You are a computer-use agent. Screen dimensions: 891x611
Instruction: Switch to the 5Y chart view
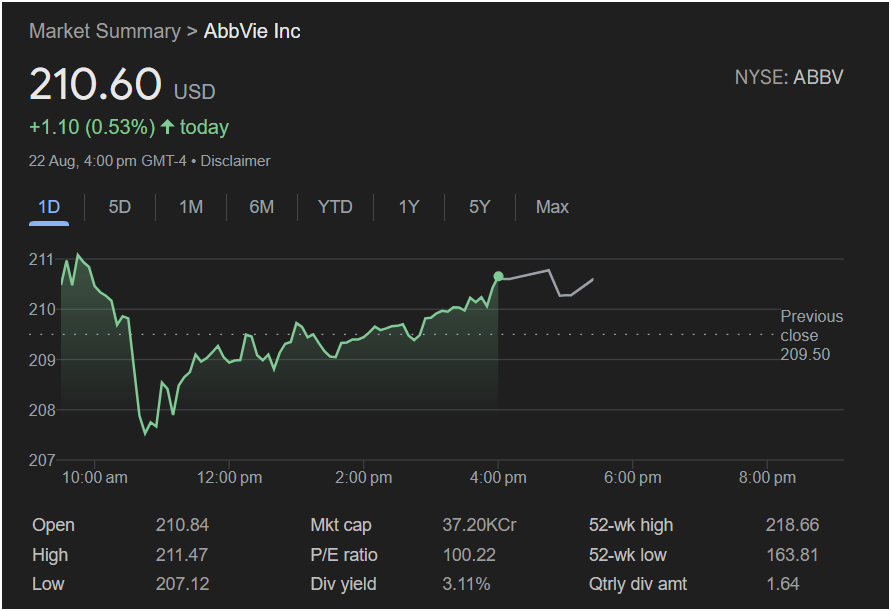480,207
